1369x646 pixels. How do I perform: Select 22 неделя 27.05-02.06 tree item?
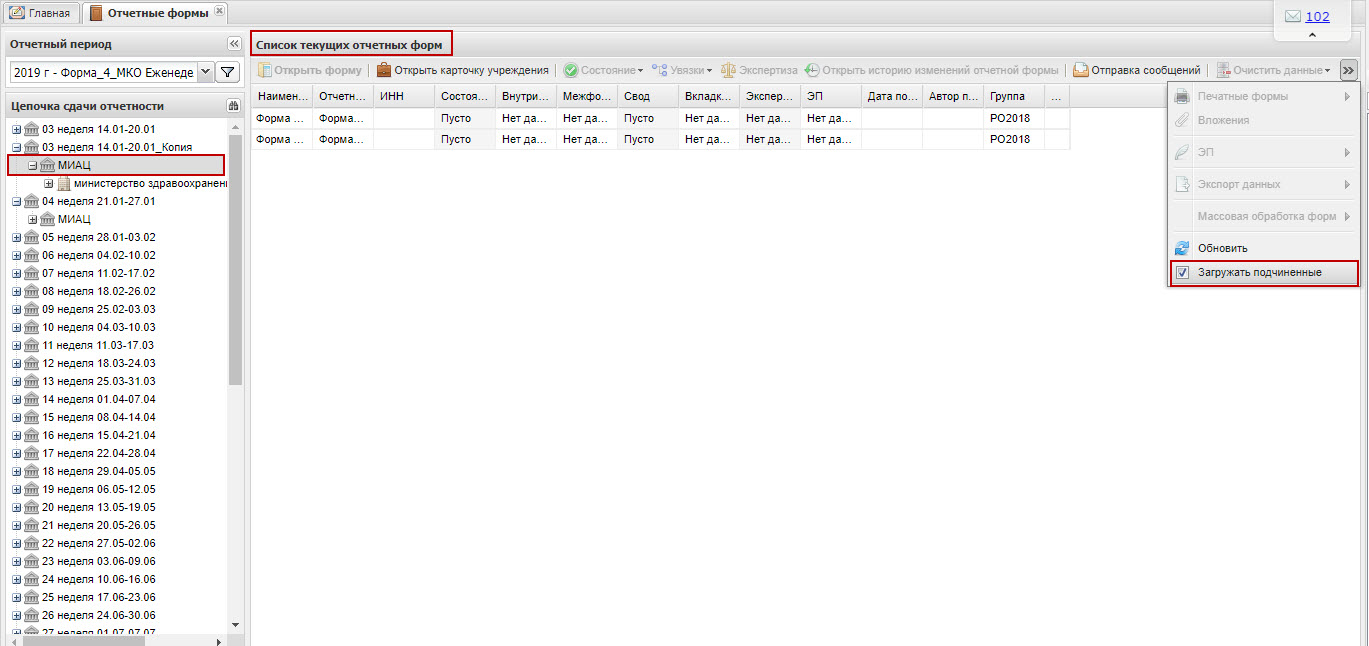(99, 543)
